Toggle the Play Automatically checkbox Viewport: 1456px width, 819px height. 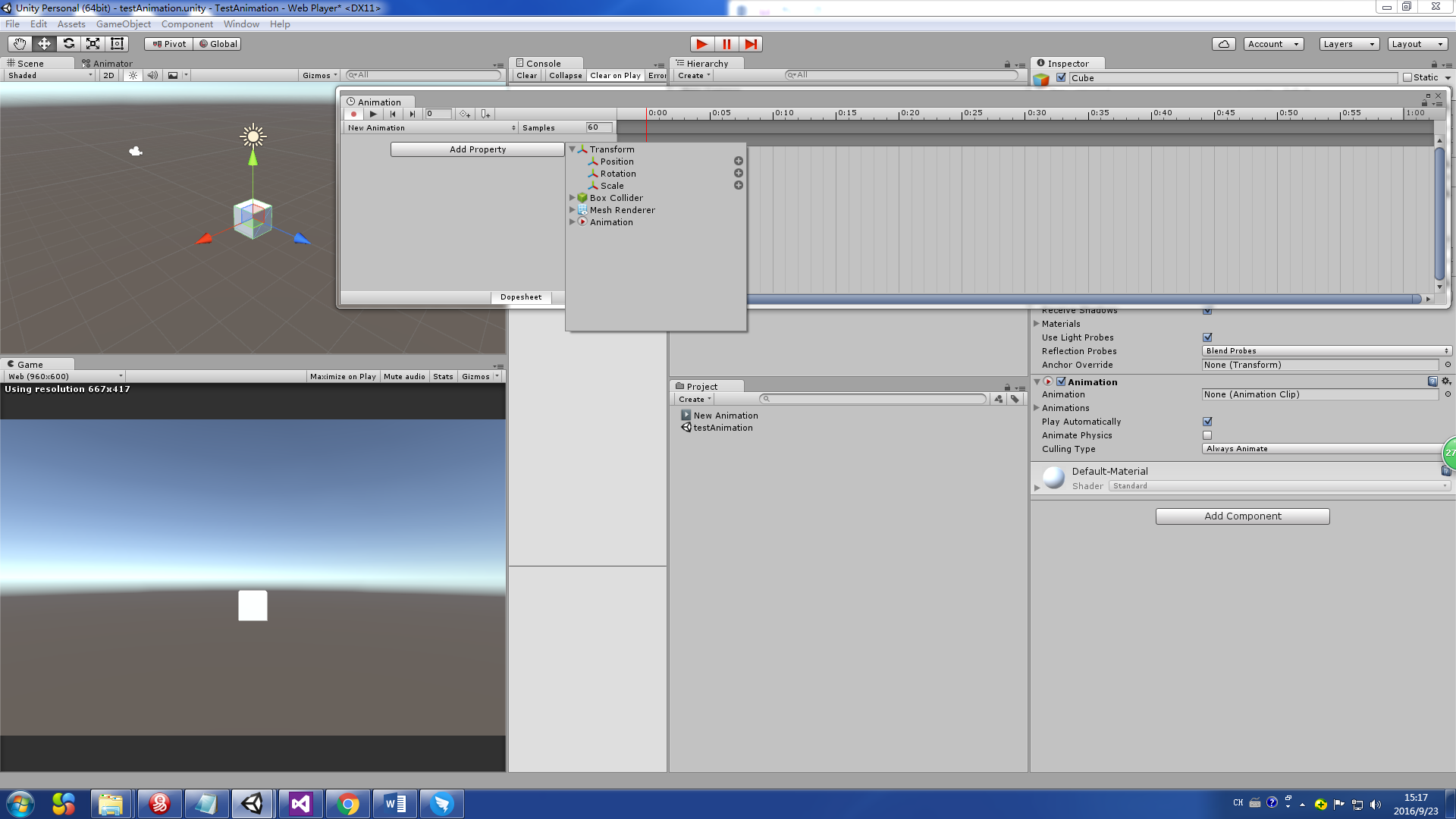1207,422
